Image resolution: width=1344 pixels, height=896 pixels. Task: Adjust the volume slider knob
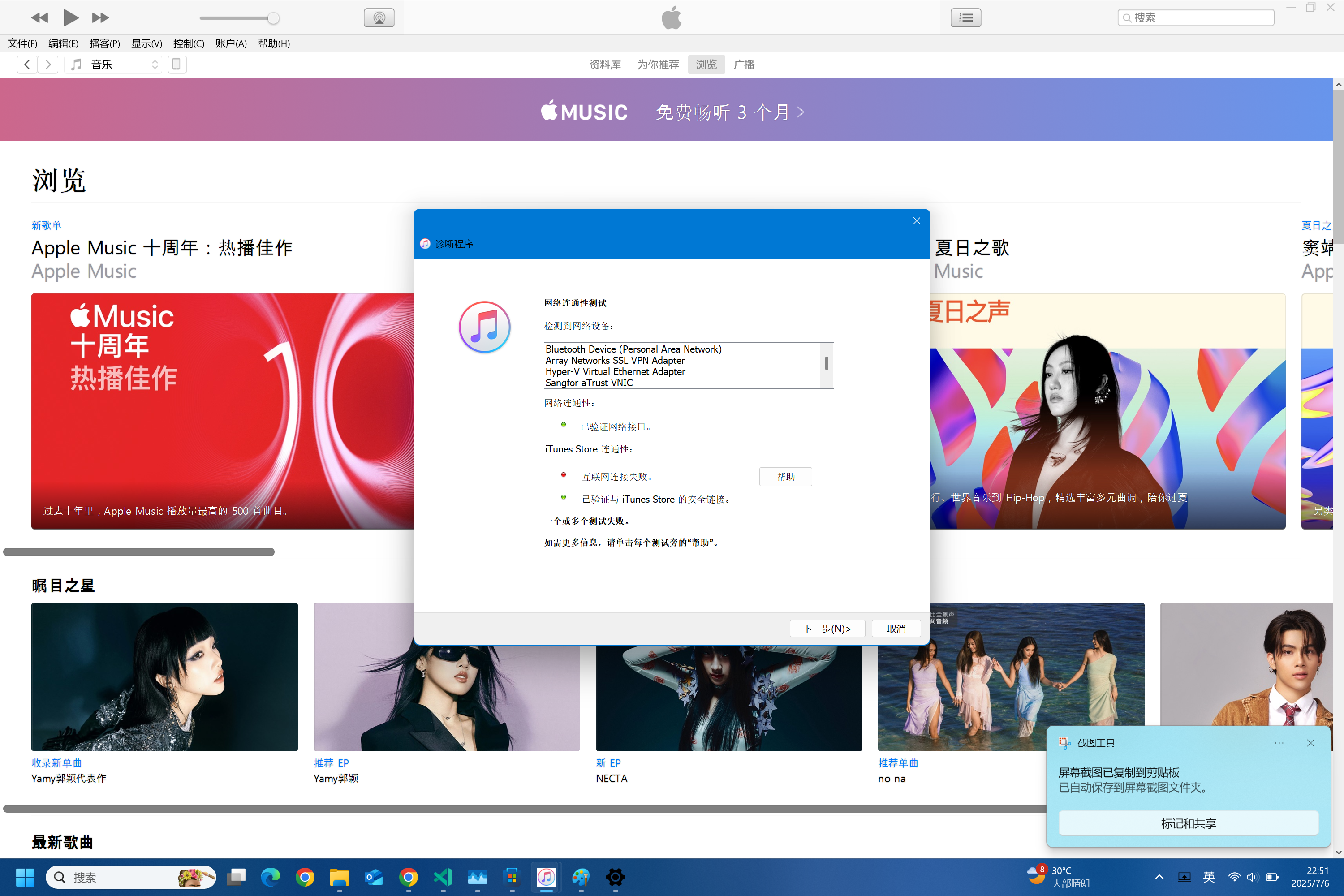(274, 18)
